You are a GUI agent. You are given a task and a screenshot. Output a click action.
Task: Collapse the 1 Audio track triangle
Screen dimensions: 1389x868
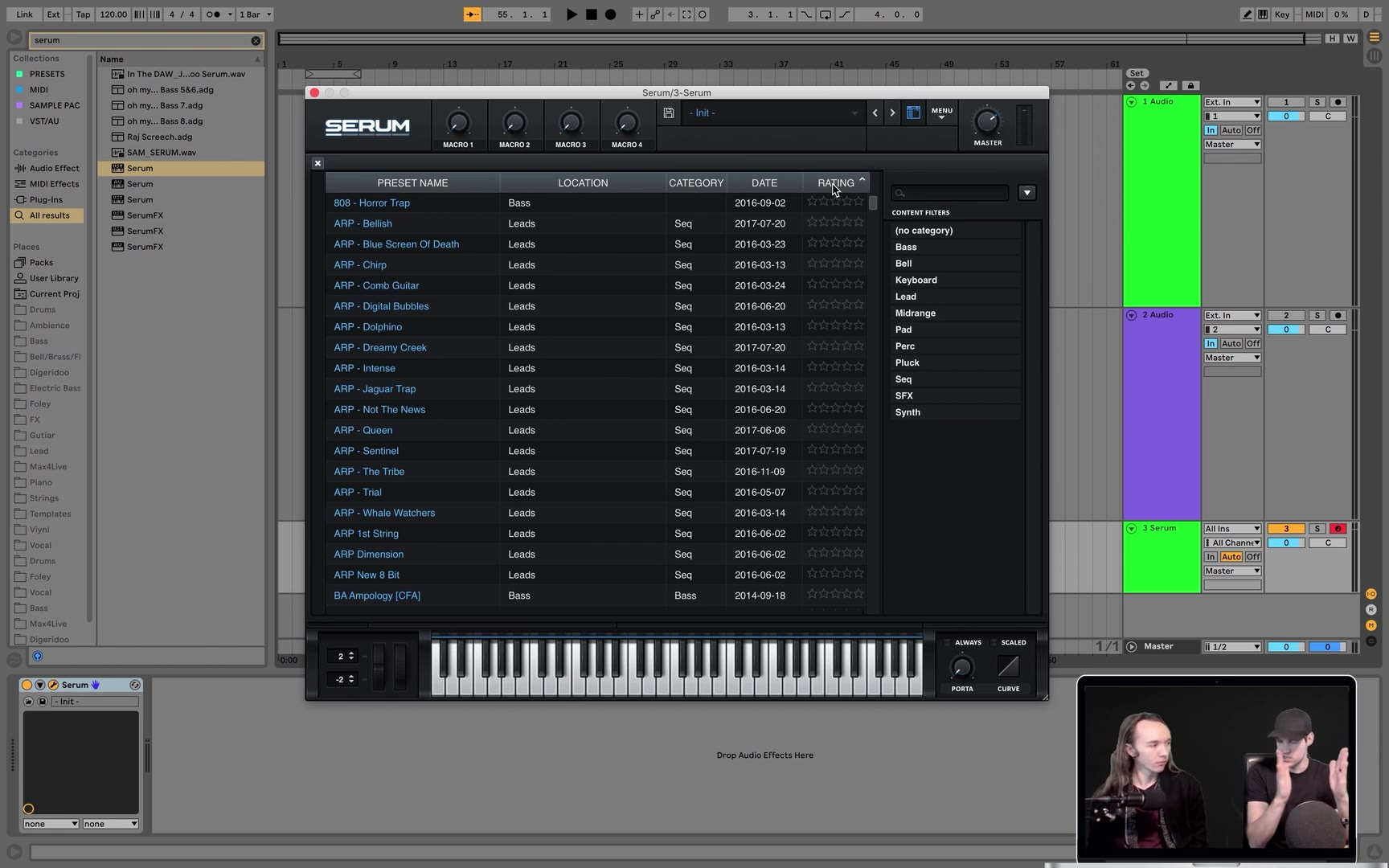click(1132, 102)
